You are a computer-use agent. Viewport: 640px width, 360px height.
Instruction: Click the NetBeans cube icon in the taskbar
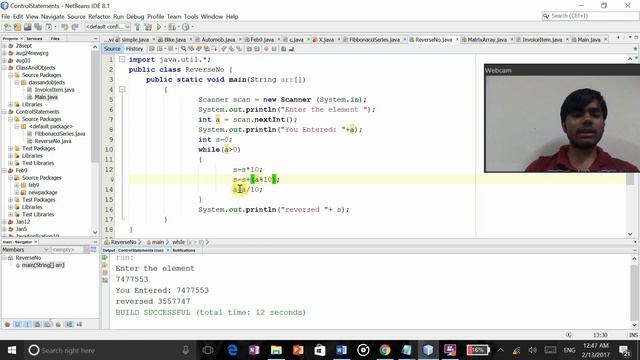coord(428,350)
